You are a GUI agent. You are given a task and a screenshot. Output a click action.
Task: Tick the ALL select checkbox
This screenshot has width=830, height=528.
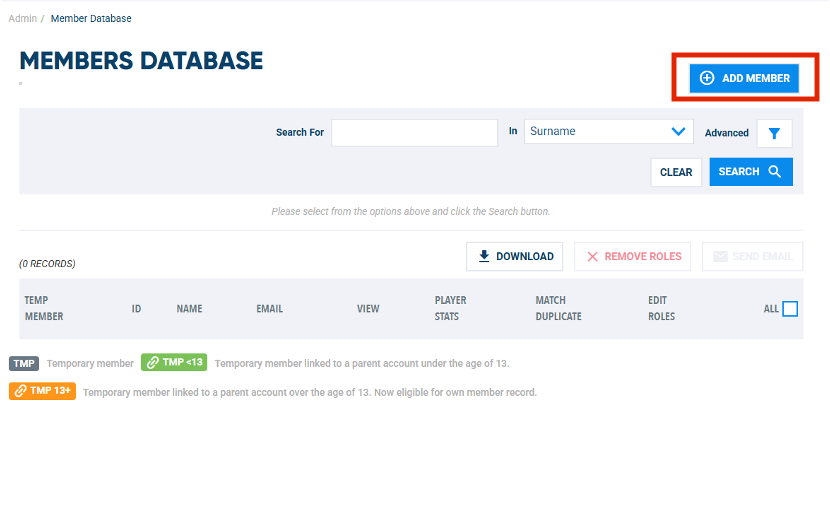coord(790,309)
